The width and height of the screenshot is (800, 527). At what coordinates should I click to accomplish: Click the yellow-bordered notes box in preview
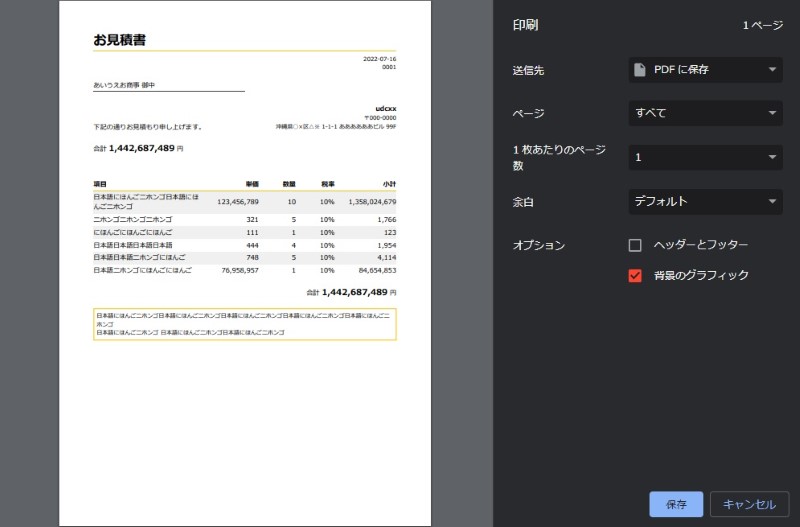click(x=244, y=324)
